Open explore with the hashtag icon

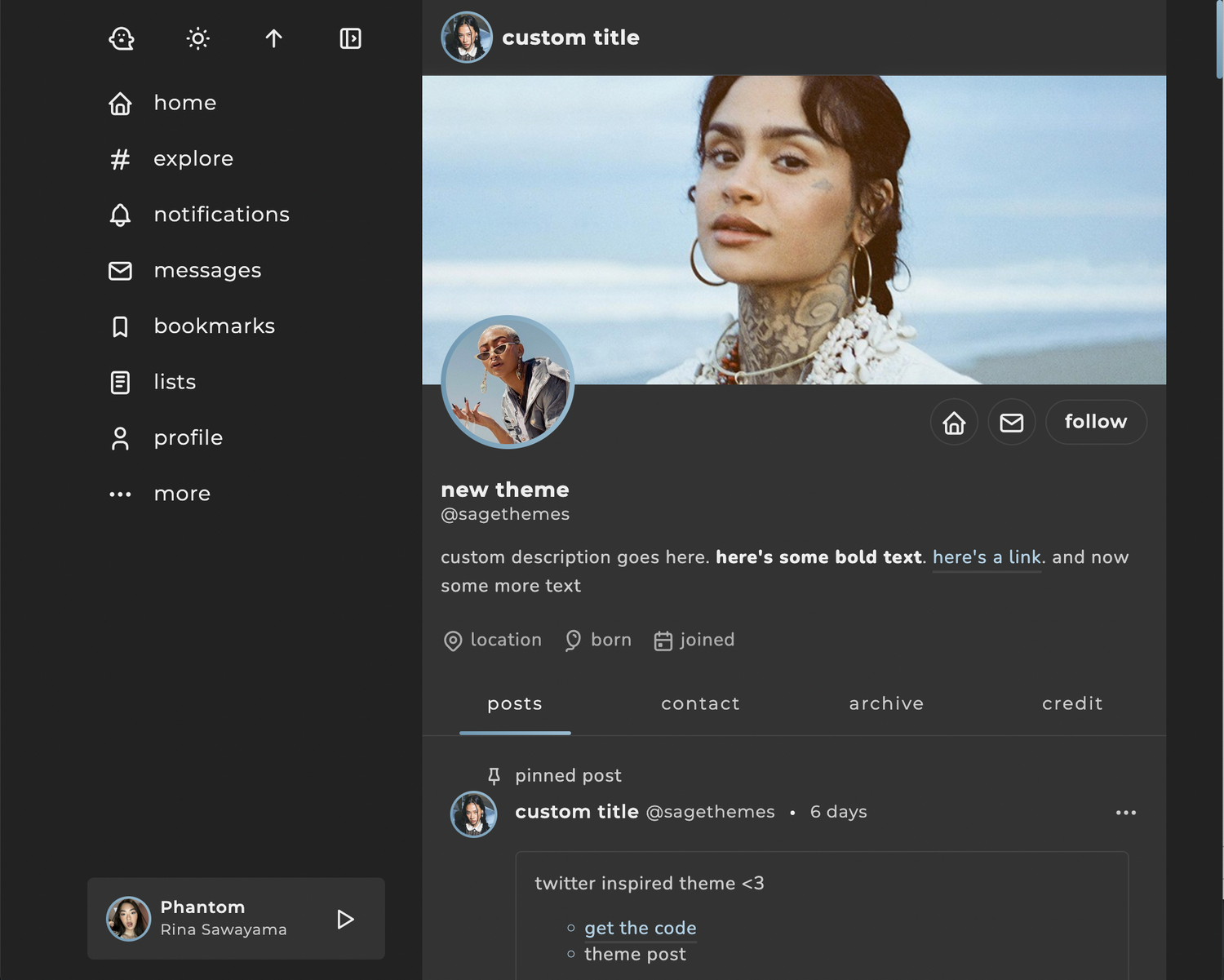click(120, 159)
